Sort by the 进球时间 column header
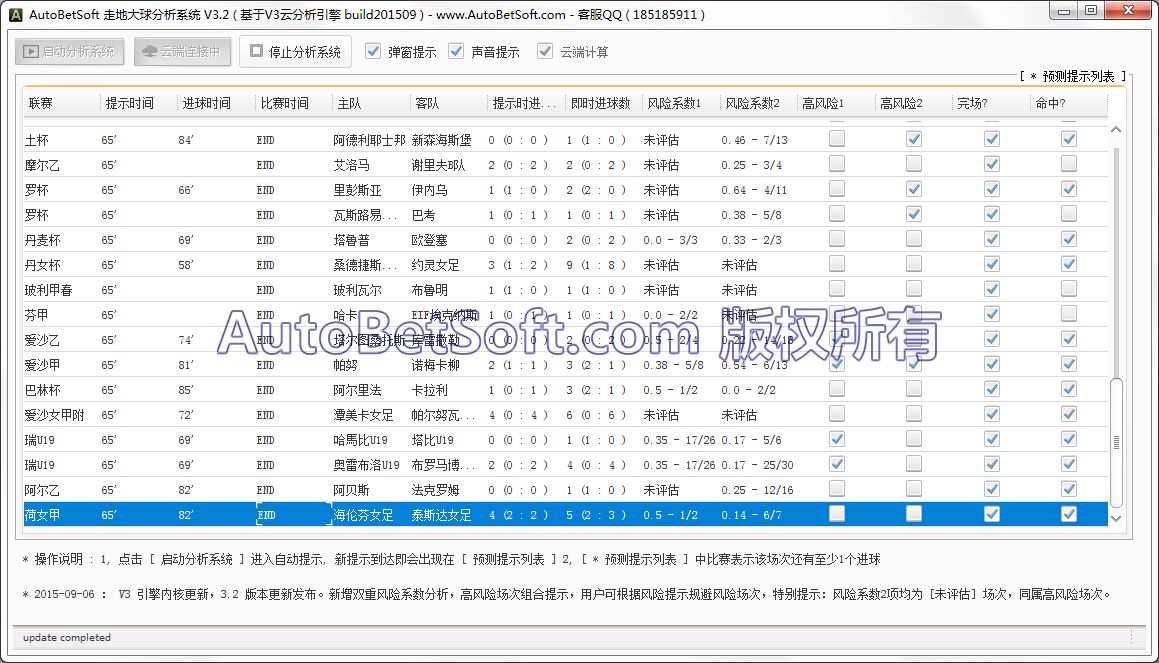Image resolution: width=1159 pixels, height=663 pixels. pos(215,103)
